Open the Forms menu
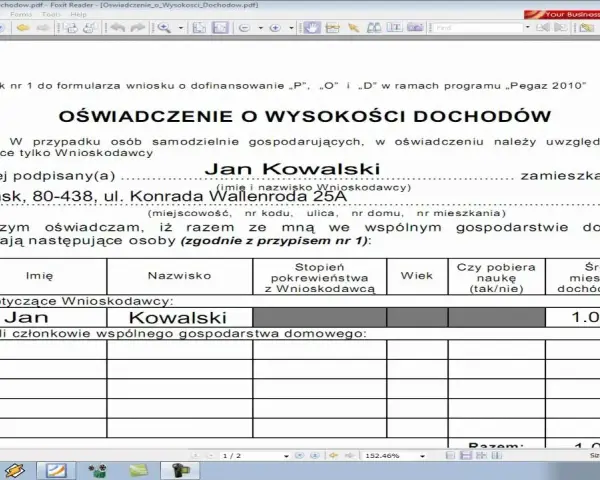 pos(21,15)
